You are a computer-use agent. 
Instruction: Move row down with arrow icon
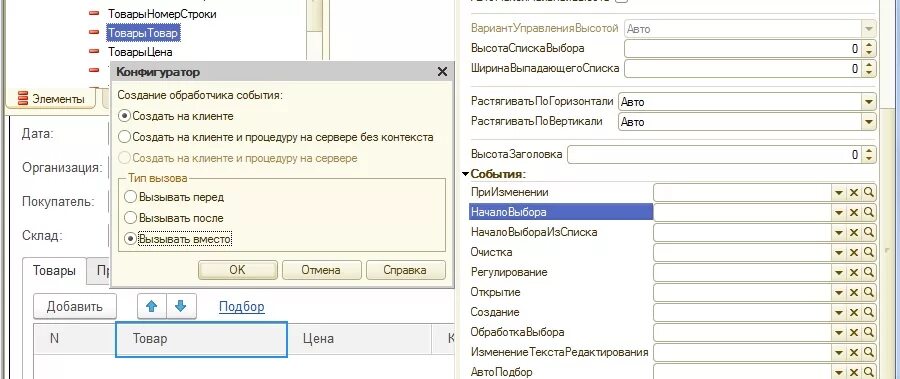[x=181, y=306]
